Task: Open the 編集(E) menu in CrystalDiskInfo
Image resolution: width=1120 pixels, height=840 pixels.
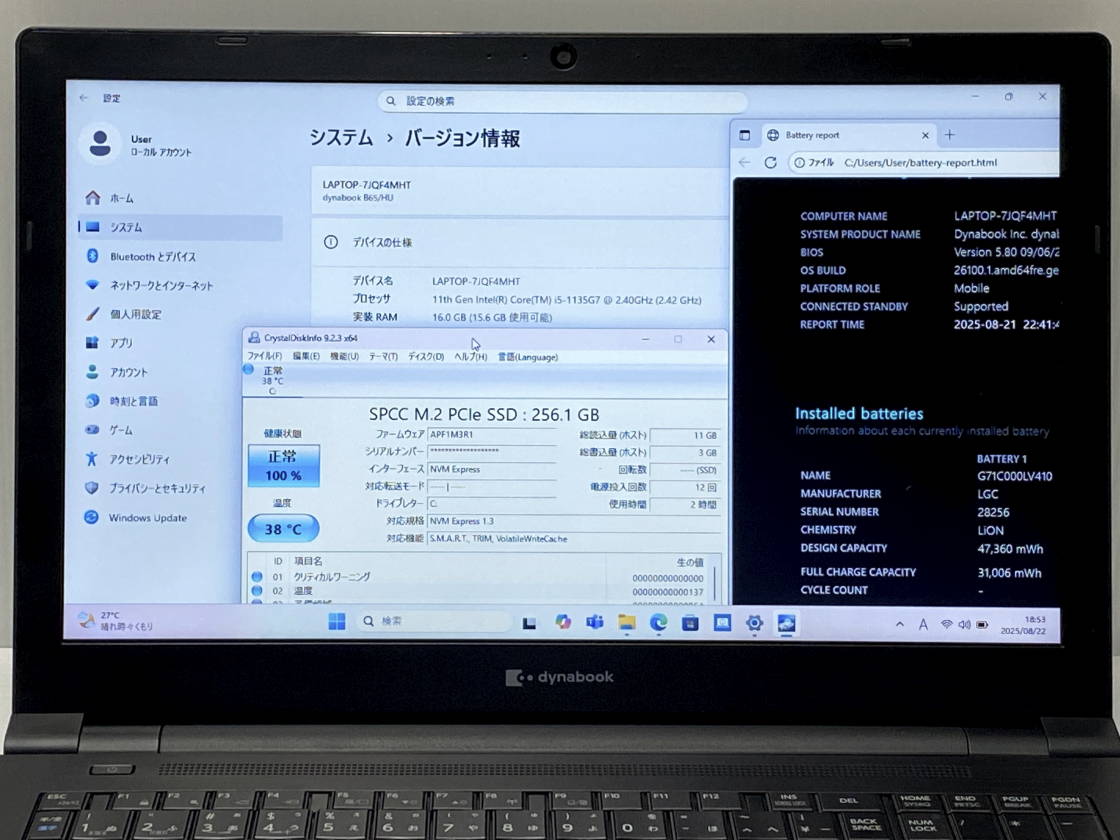Action: coord(306,356)
